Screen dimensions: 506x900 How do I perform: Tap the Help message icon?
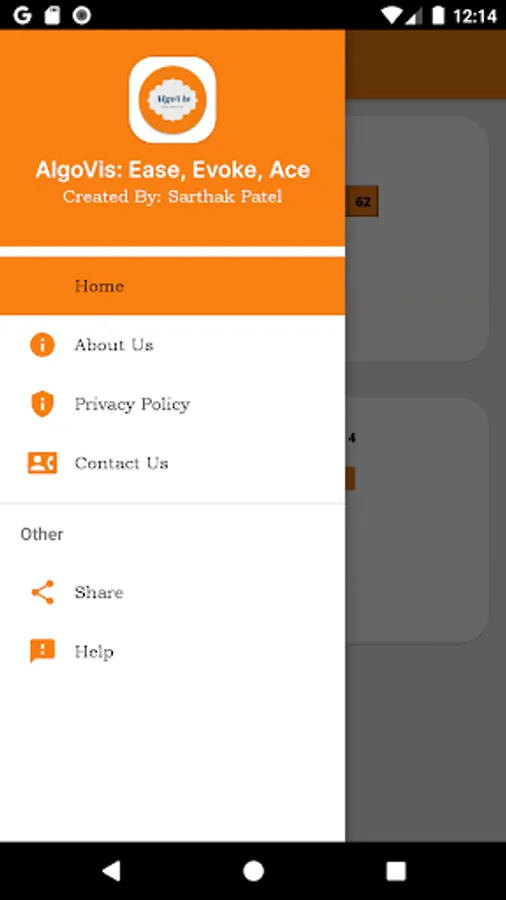[x=42, y=651]
